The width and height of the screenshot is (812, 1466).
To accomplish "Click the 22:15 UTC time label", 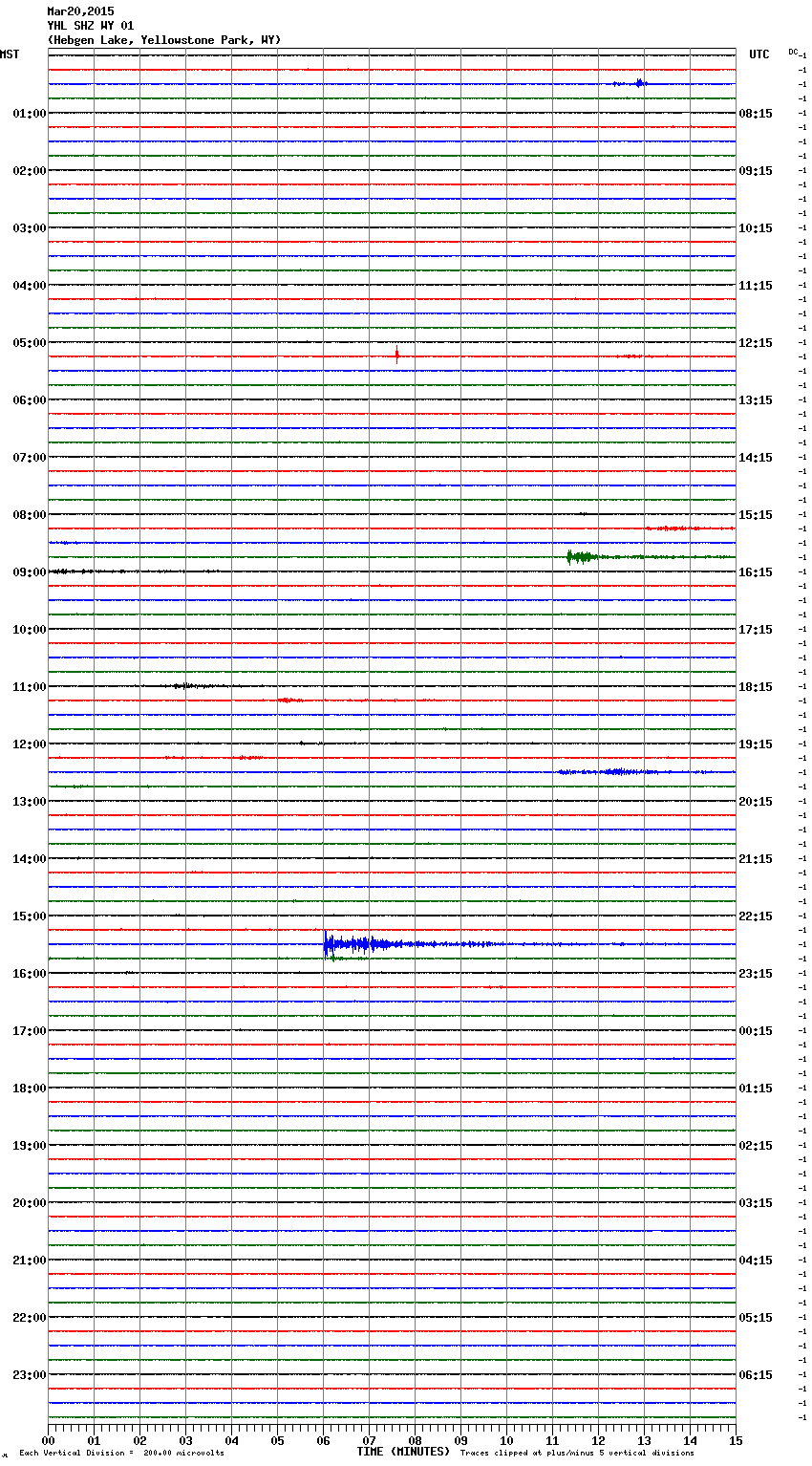I will pos(756,916).
